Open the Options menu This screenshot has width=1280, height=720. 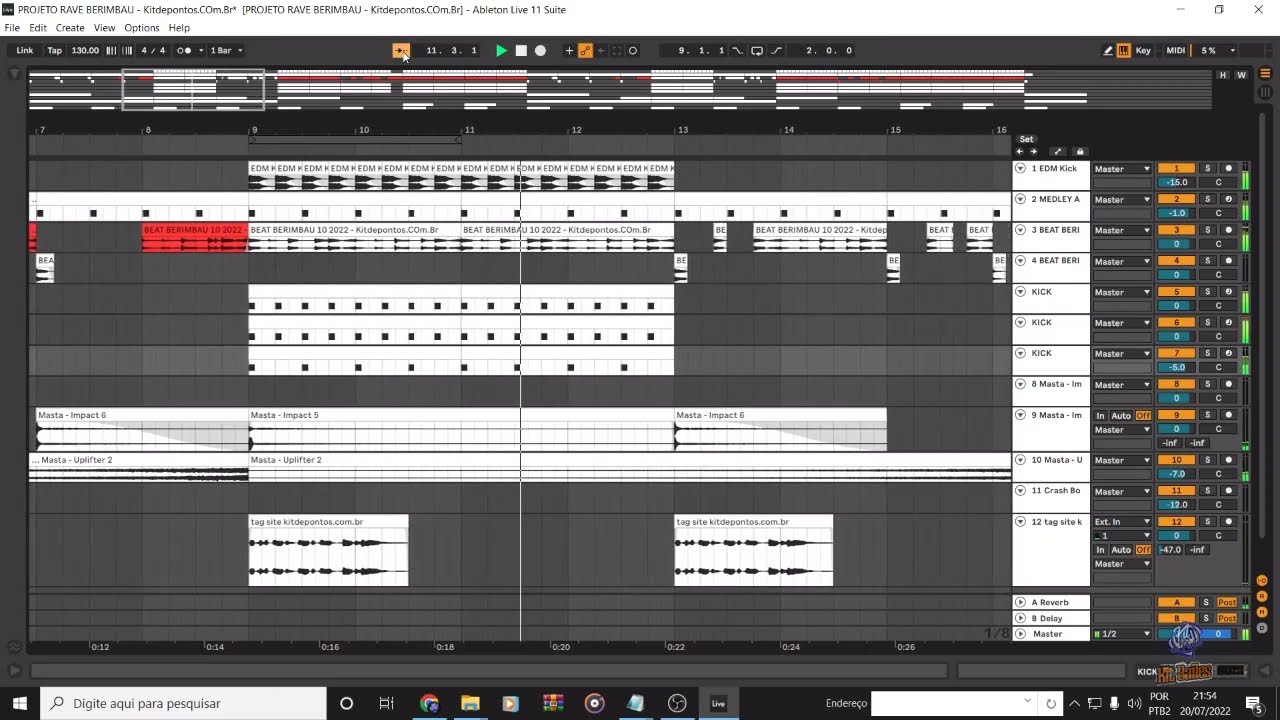[142, 28]
